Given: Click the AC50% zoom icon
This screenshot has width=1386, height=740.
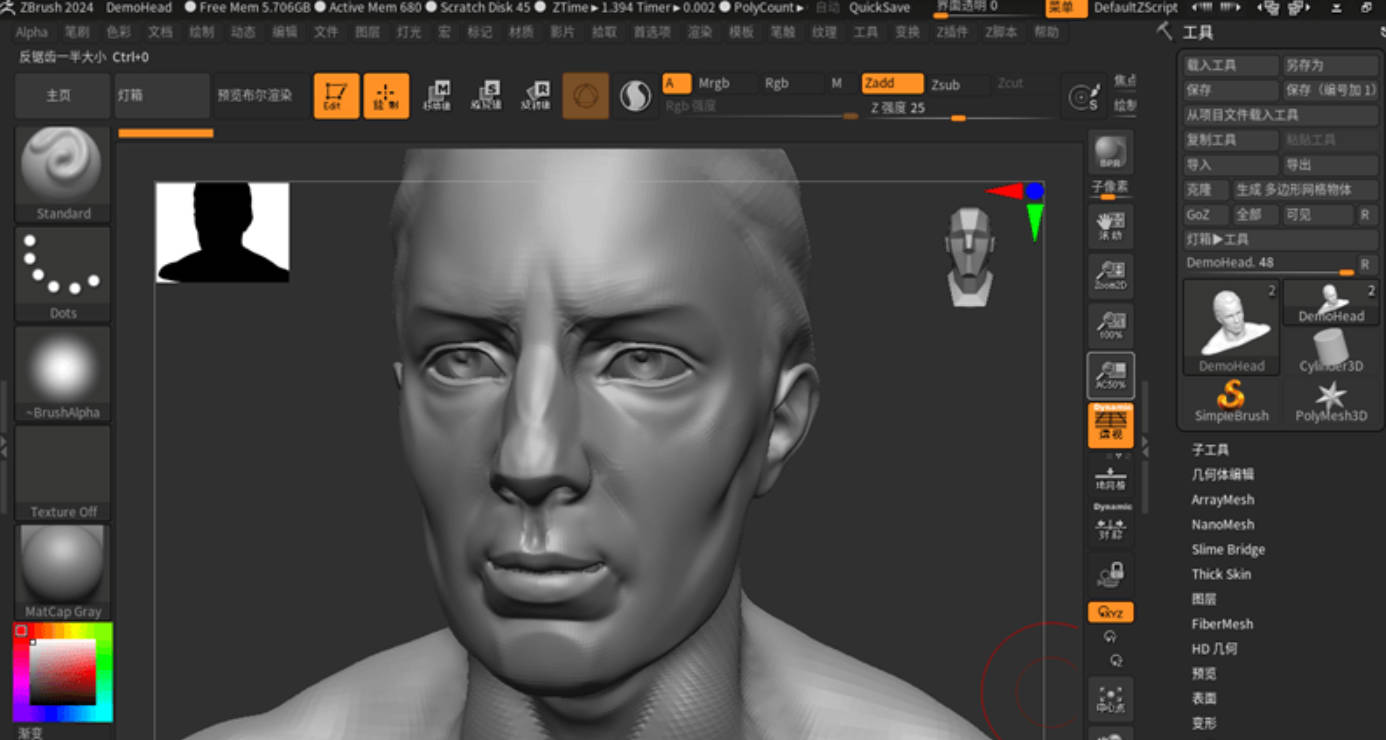Looking at the screenshot, I should (x=1110, y=375).
